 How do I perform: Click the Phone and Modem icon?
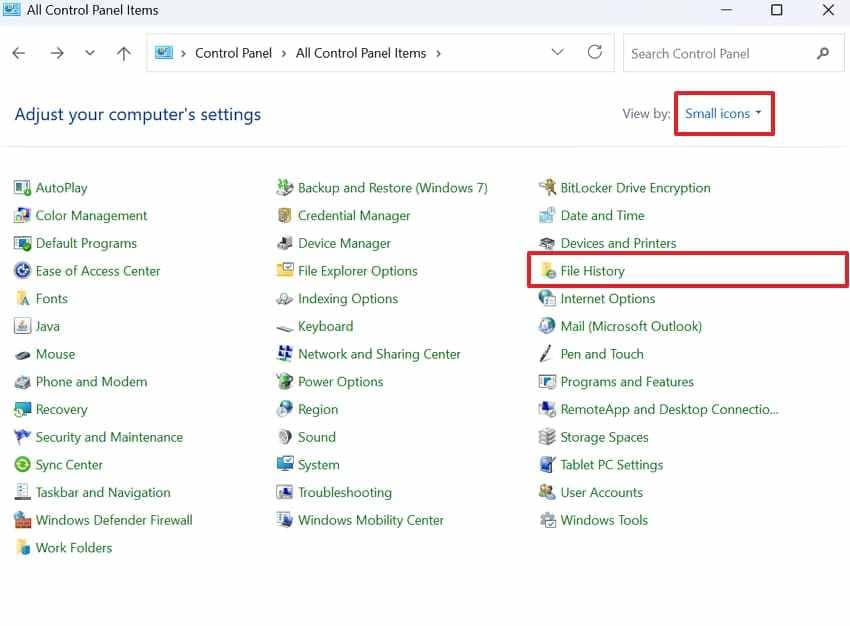coord(22,382)
